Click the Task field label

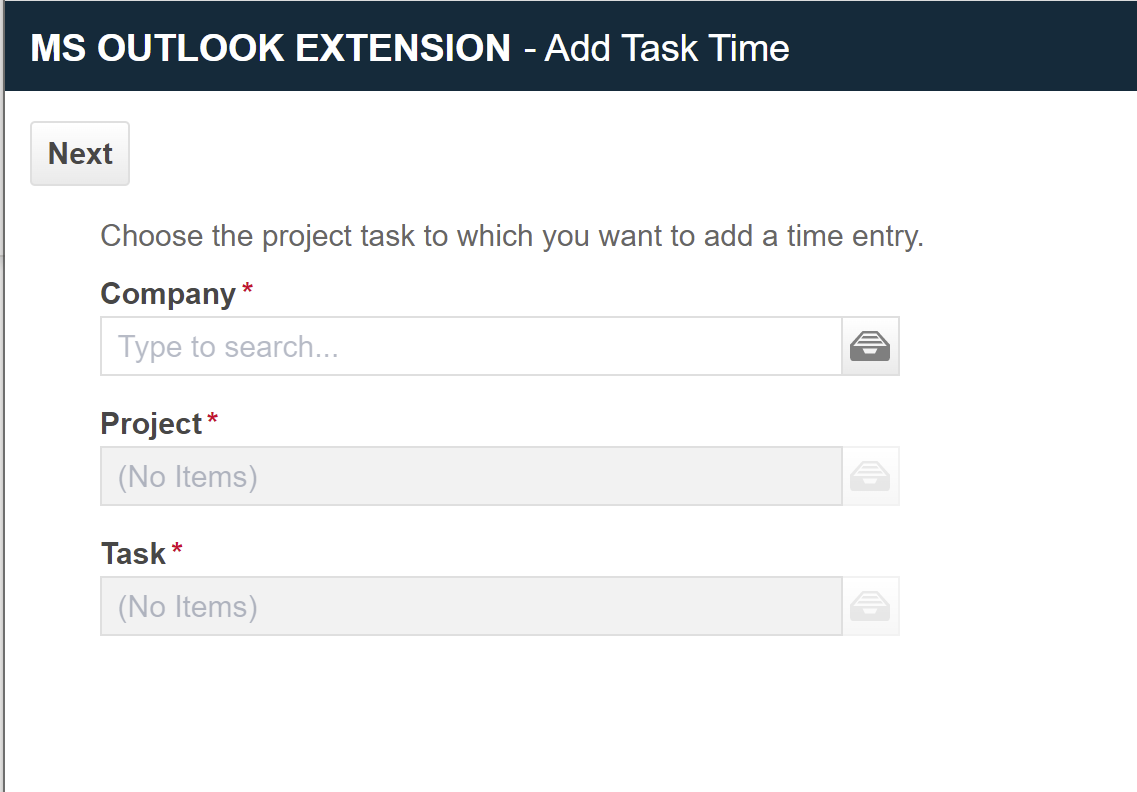coord(133,553)
